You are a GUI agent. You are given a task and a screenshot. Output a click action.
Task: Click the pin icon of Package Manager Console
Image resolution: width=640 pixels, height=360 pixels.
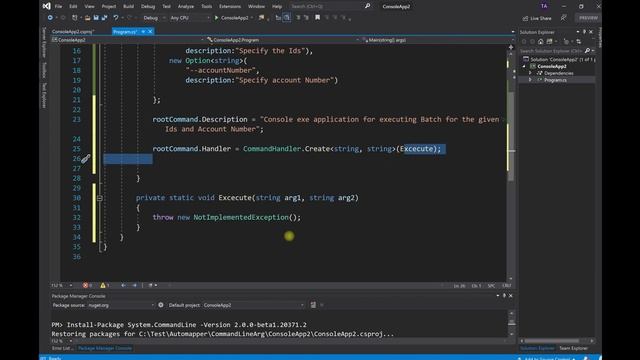pyautogui.click(x=504, y=296)
